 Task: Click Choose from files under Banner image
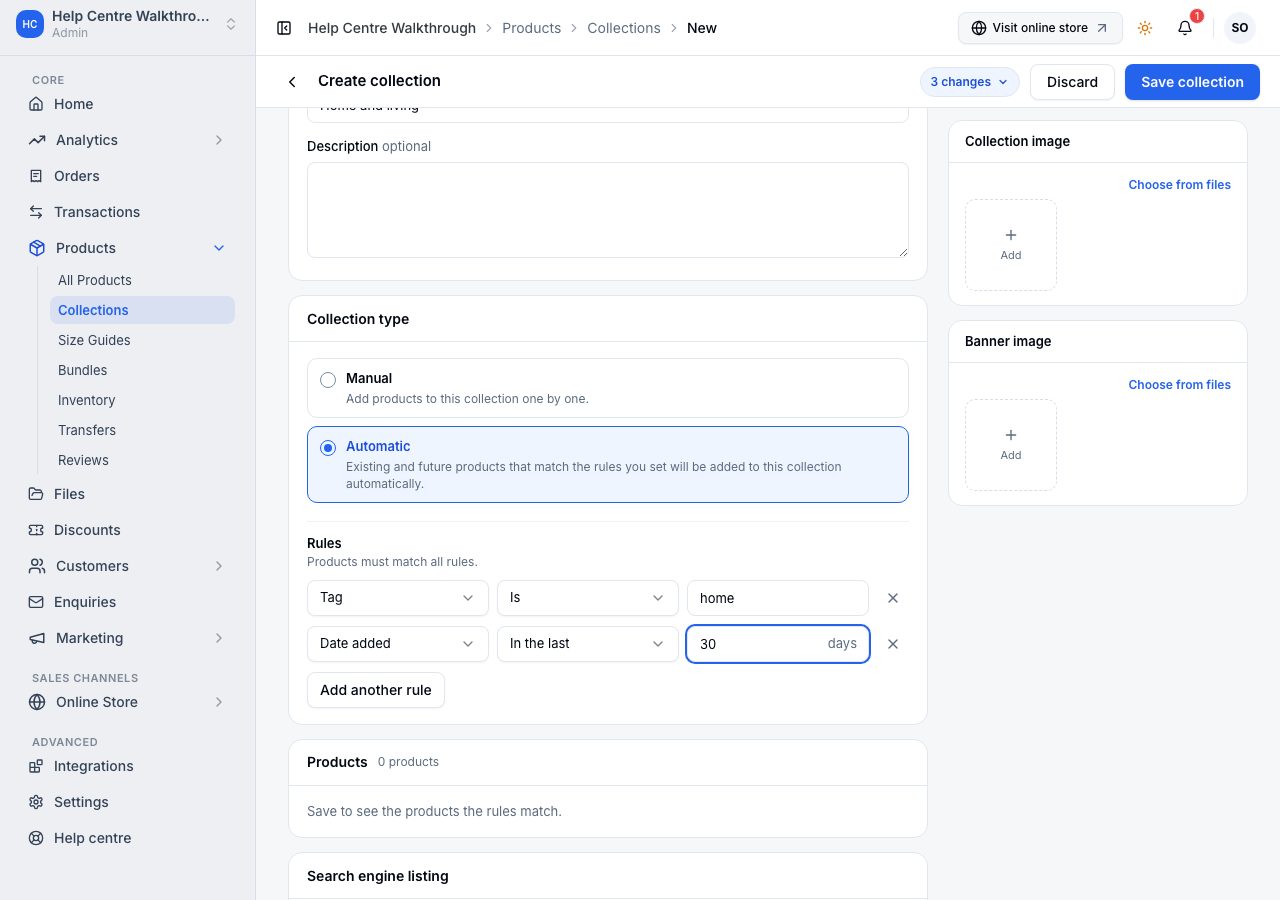click(1179, 385)
